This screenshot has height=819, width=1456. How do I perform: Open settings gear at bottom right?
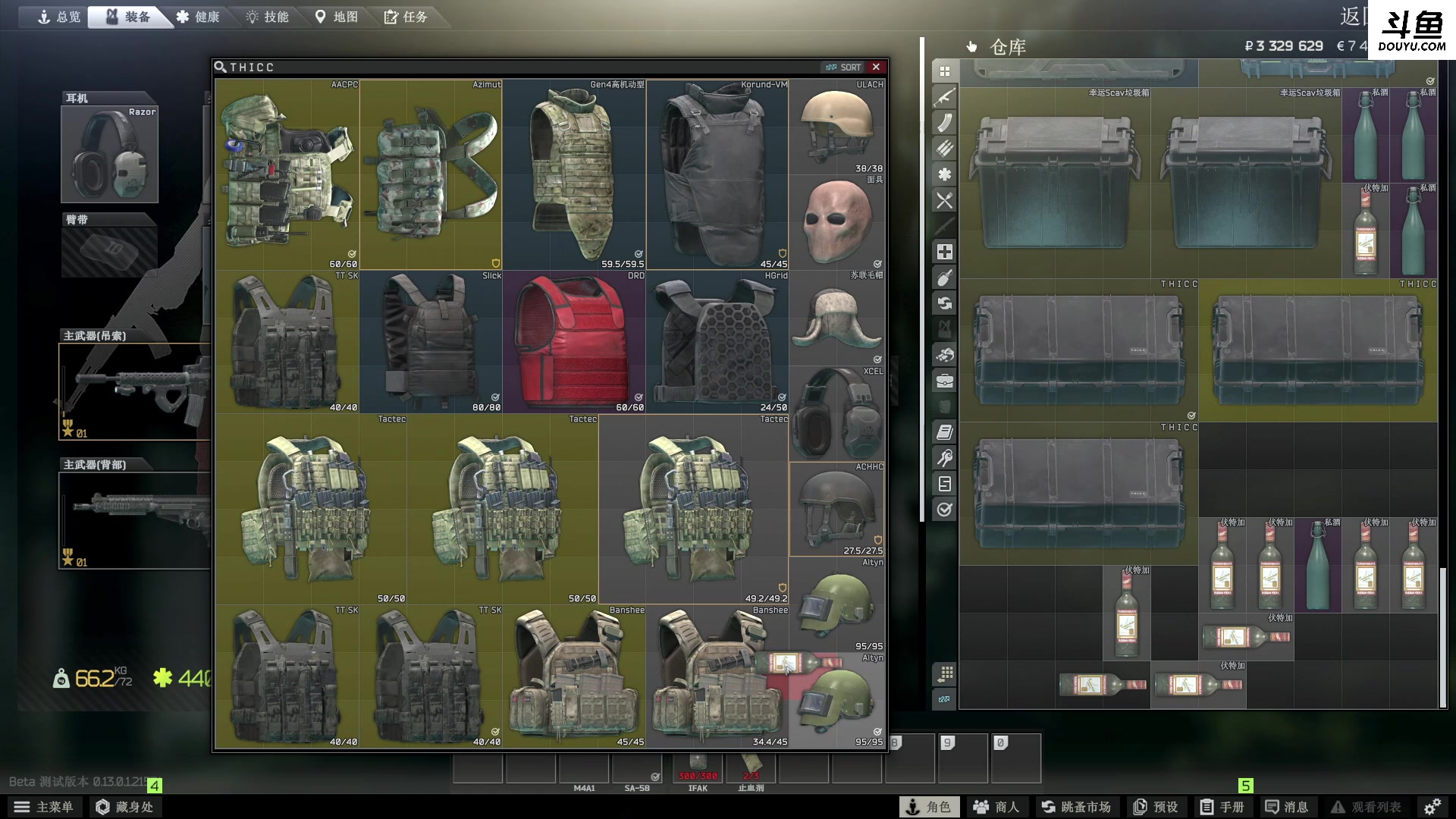[1432, 807]
